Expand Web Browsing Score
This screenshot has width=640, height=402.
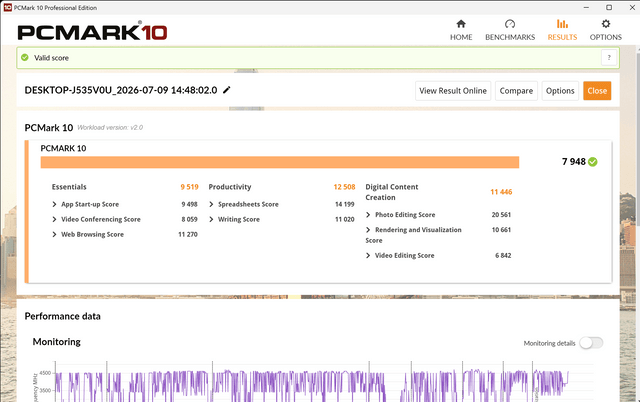pos(54,234)
